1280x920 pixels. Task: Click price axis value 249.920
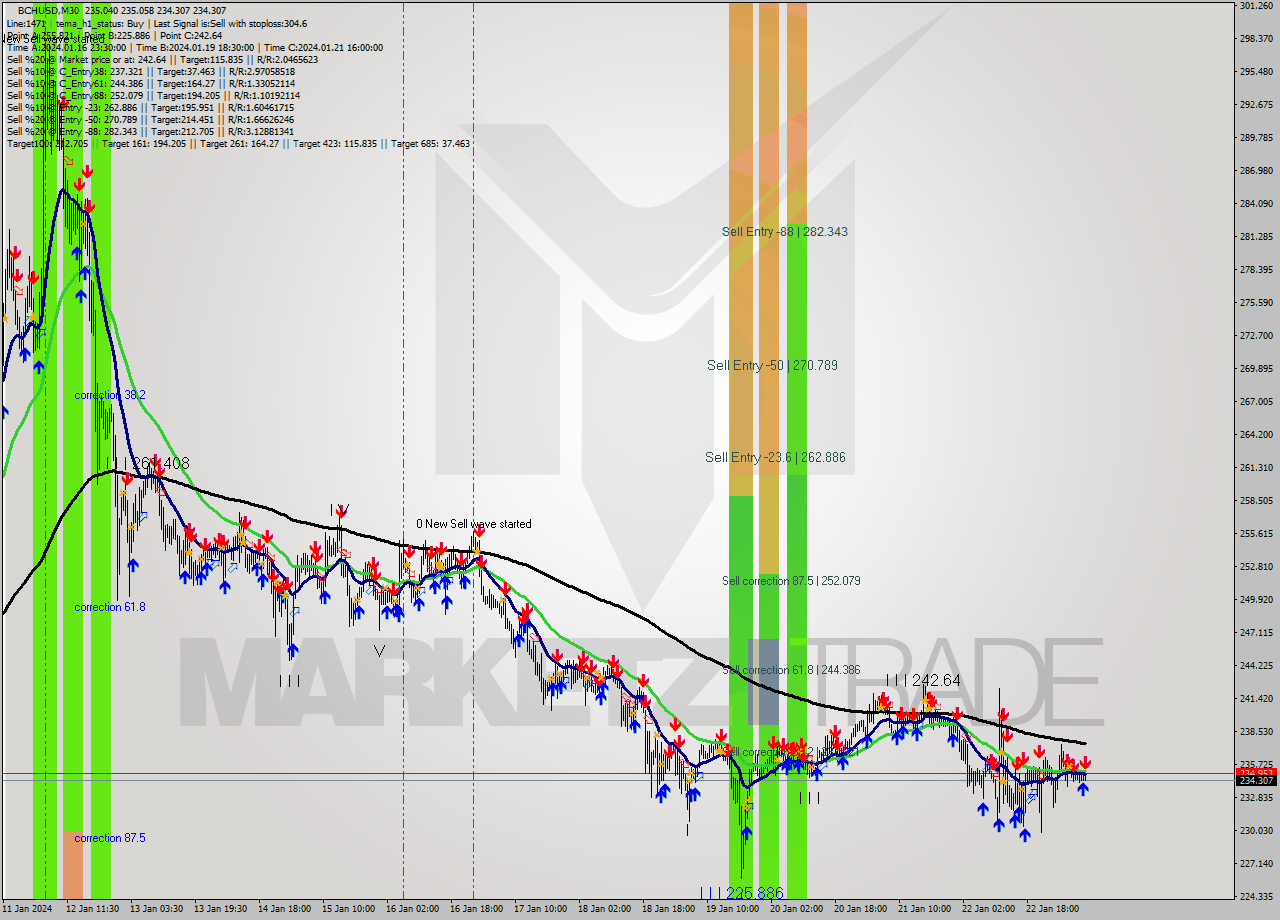click(1256, 599)
